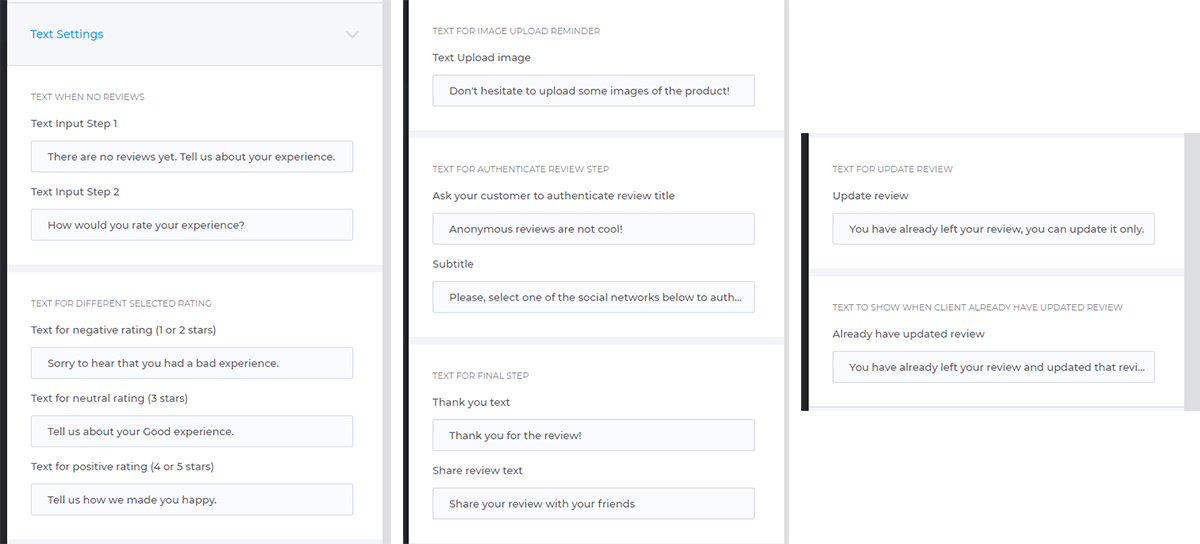The image size is (1200, 544).
Task: Edit the Share review text field
Action: (594, 504)
